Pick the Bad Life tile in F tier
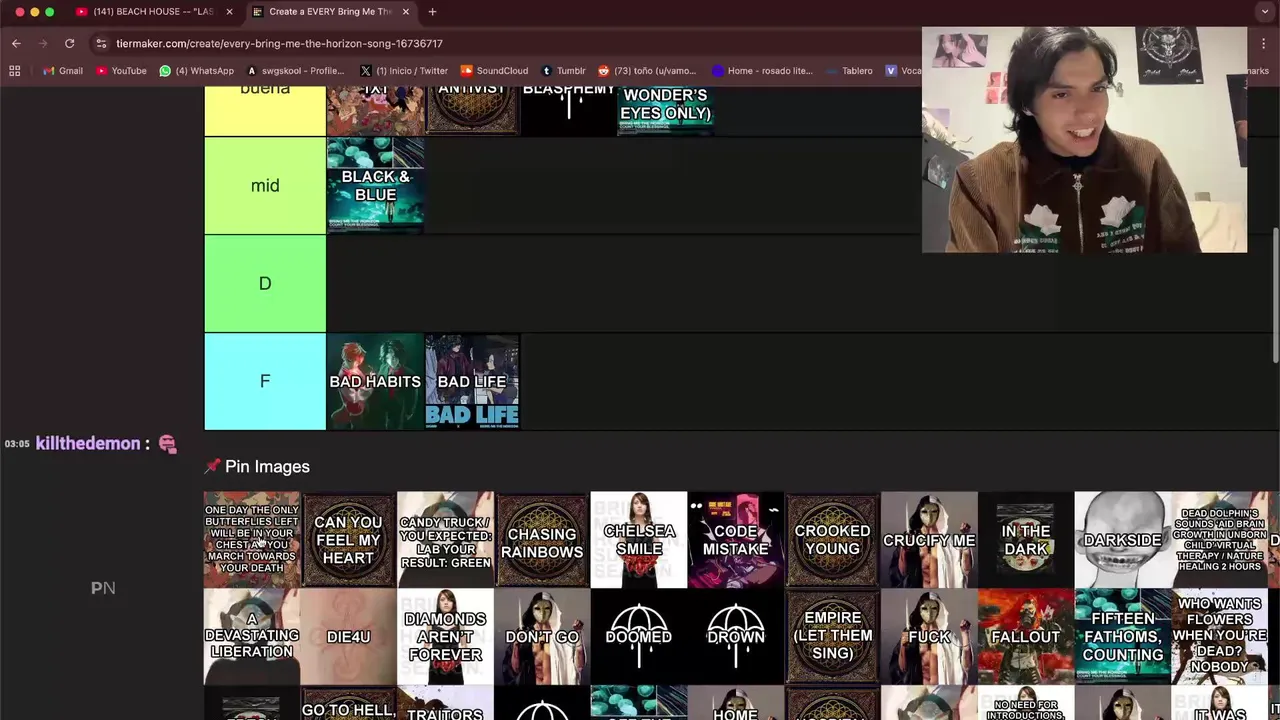 472,382
